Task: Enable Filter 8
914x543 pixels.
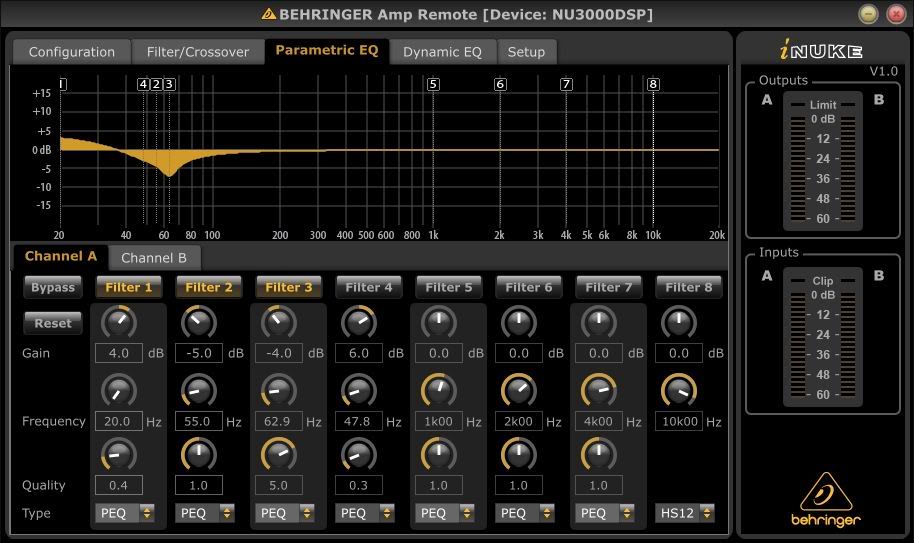Action: pos(688,287)
